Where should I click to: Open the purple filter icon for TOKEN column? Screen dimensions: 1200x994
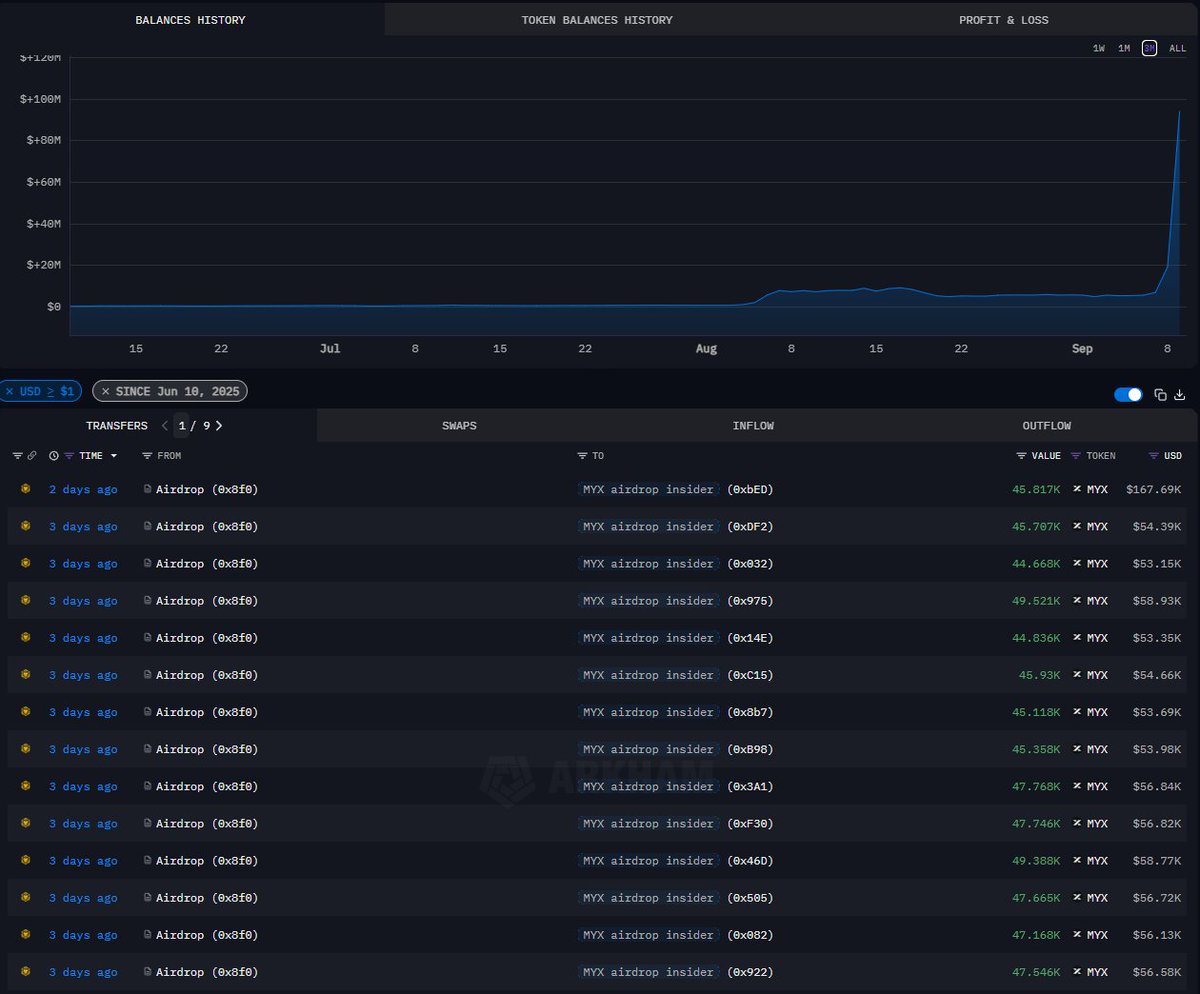point(1076,456)
